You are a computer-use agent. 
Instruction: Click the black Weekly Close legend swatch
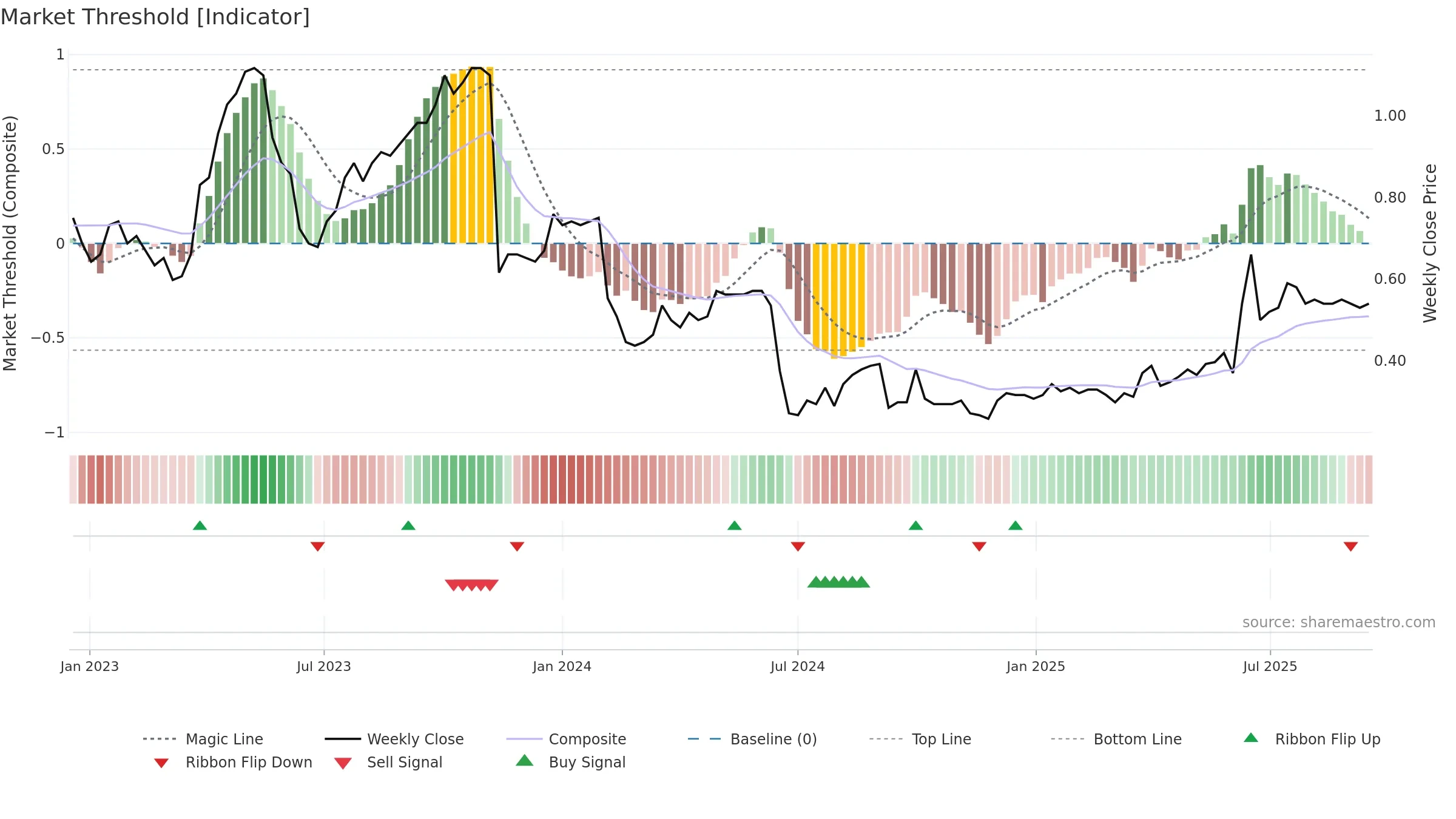tap(343, 739)
